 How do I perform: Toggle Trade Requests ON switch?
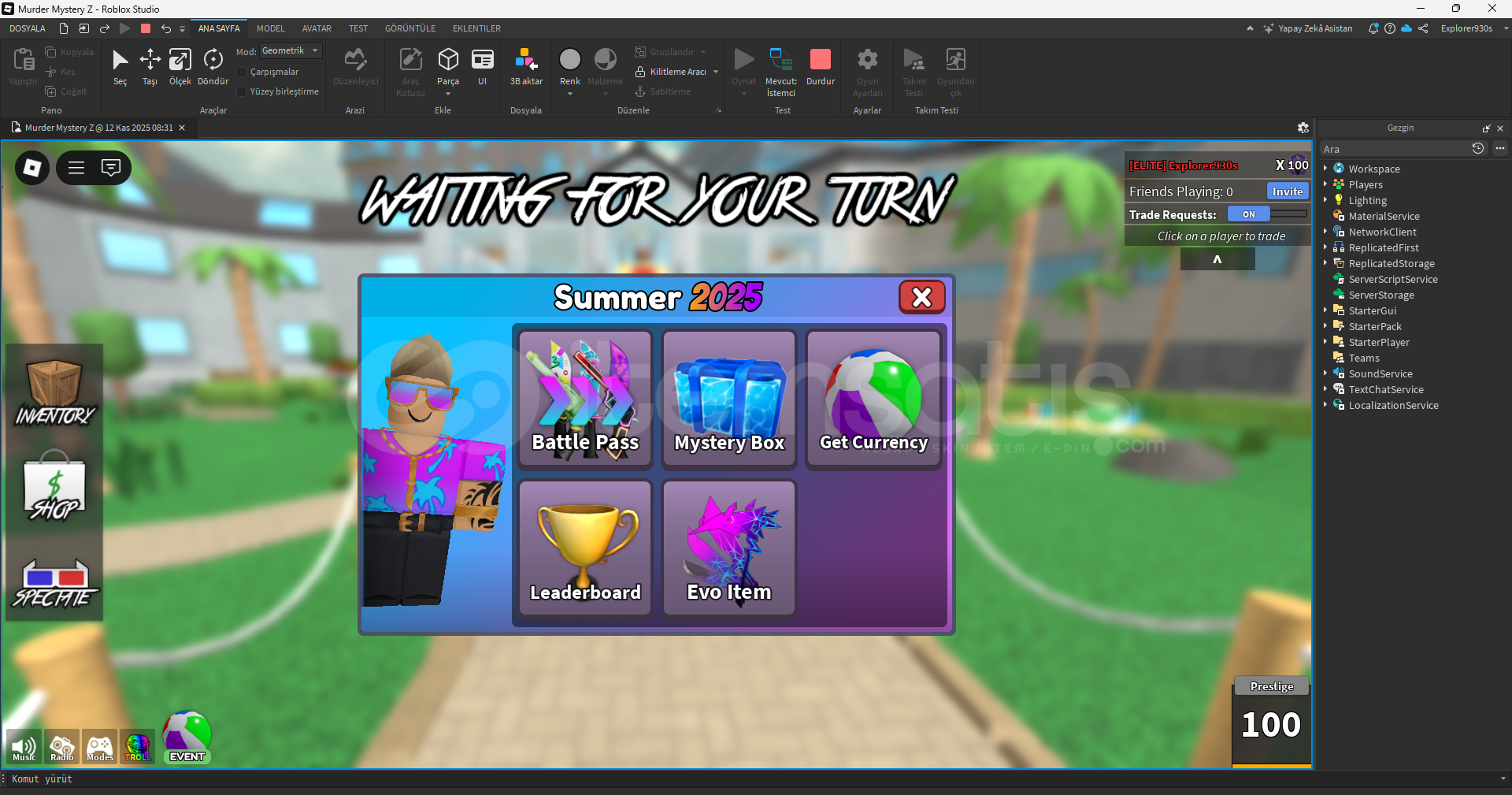tap(1268, 214)
